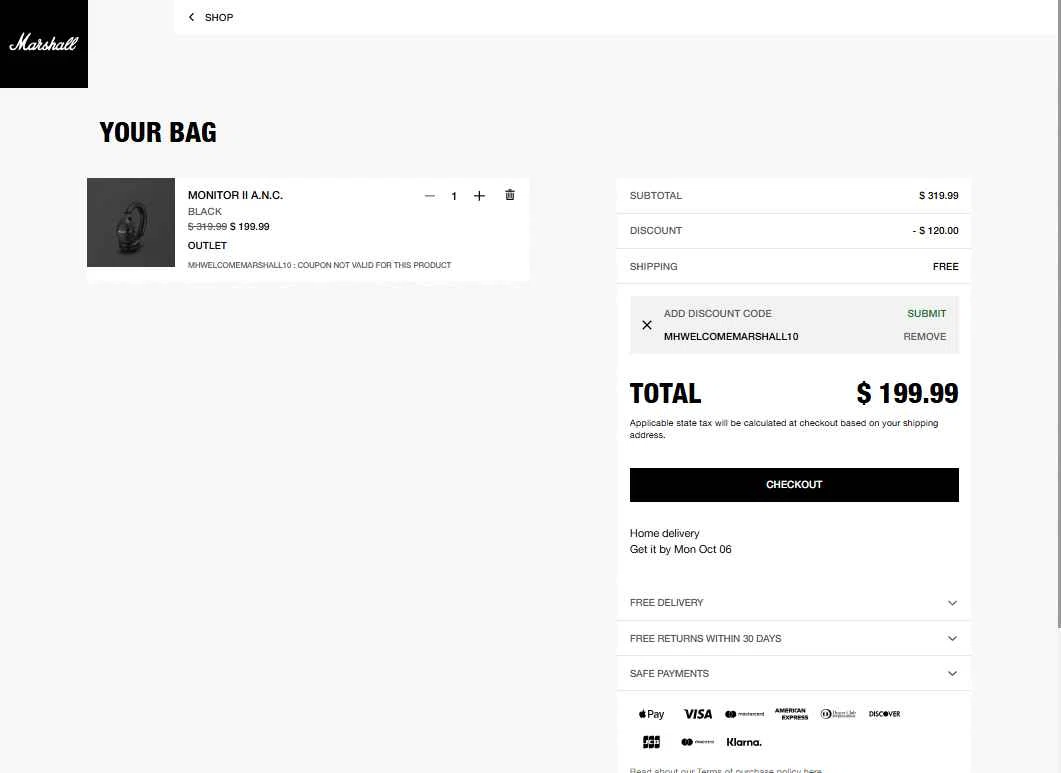
Task: Click the ADD DISCOUNT CODE field
Action: [x=717, y=313]
